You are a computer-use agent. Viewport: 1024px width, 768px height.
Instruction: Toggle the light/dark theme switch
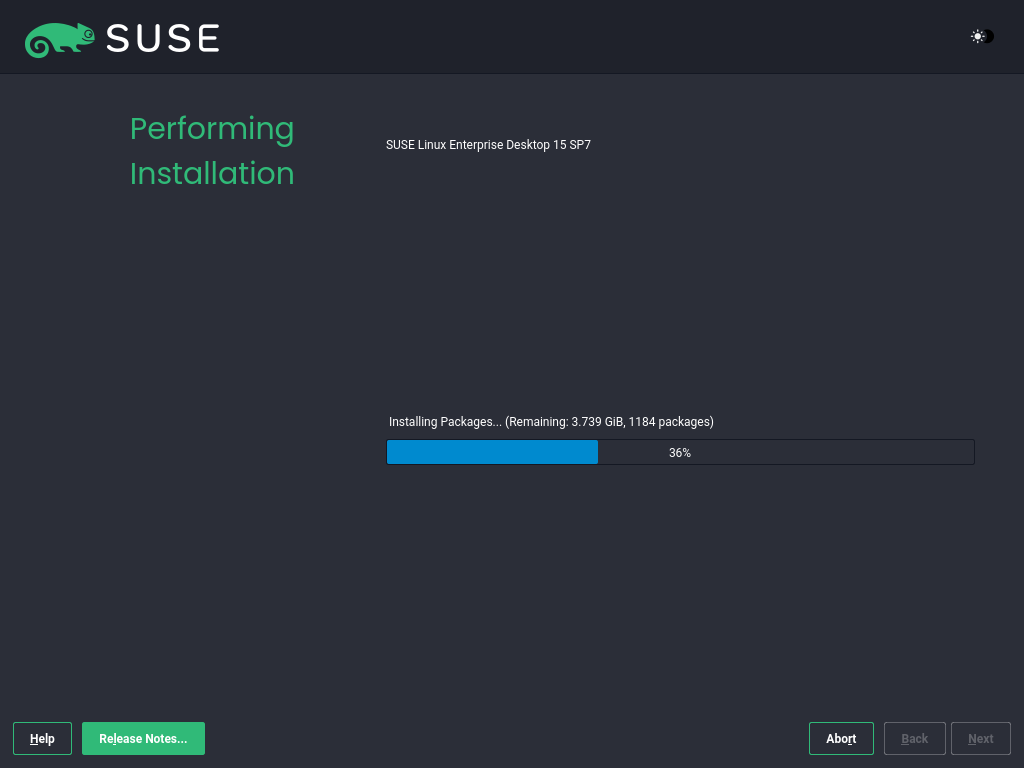[982, 37]
